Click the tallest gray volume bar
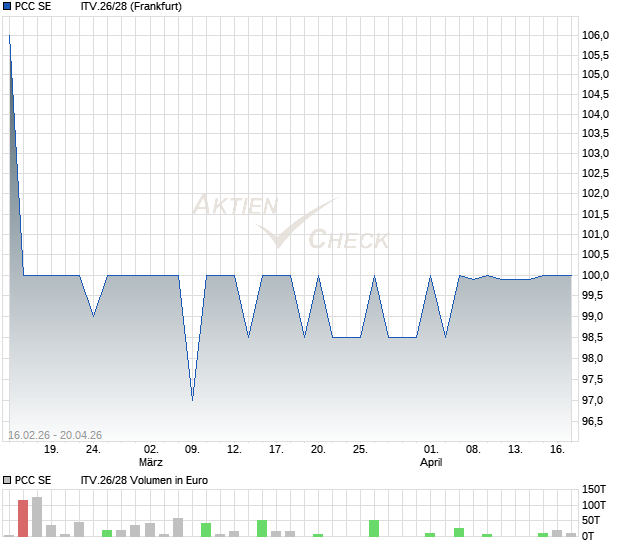 click(x=37, y=516)
